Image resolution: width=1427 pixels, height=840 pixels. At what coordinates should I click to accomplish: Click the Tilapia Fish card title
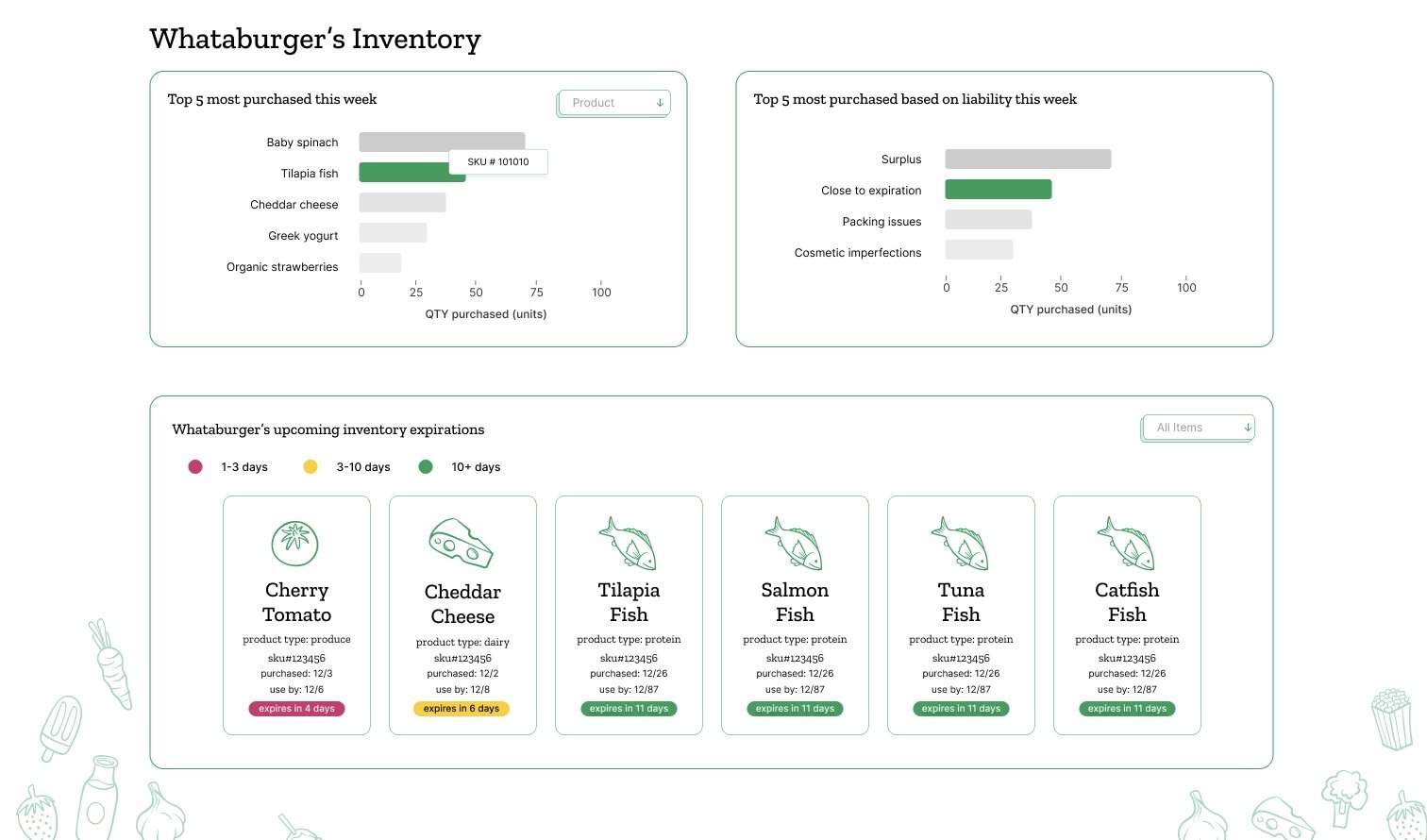629,602
